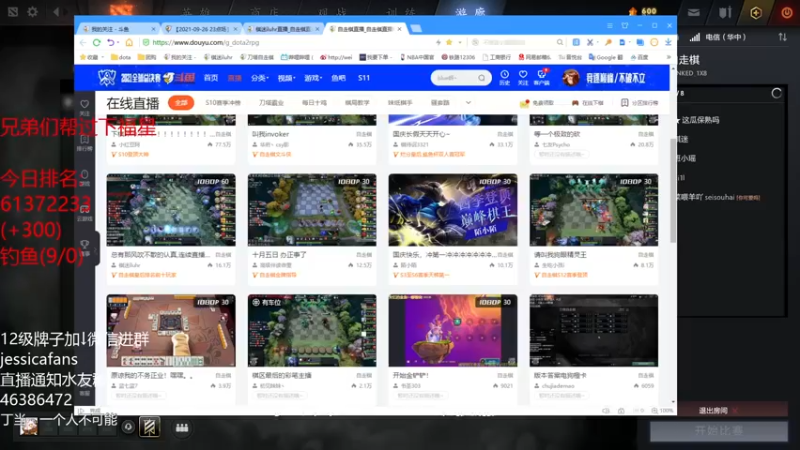Click the browser back arrow

coord(83,42)
